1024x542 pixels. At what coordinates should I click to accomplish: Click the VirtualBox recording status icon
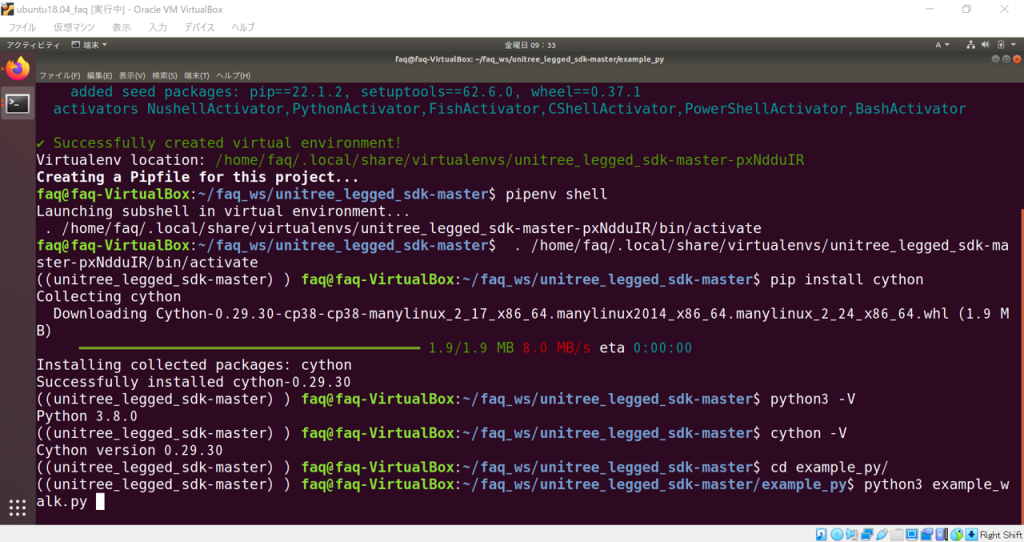(x=927, y=534)
